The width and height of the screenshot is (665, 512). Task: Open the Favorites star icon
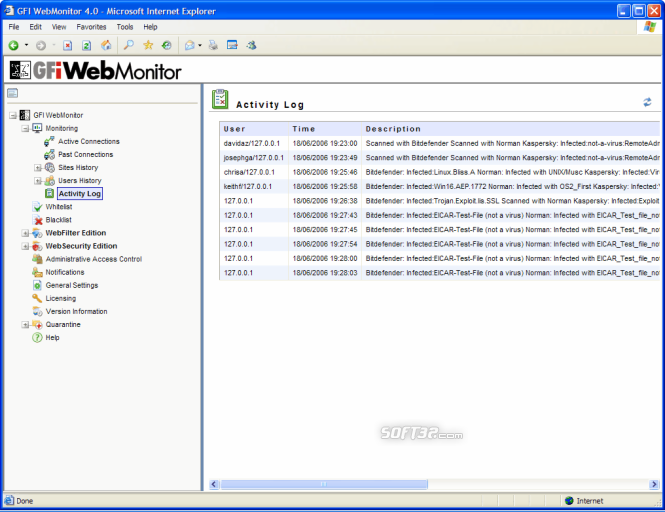pos(148,45)
